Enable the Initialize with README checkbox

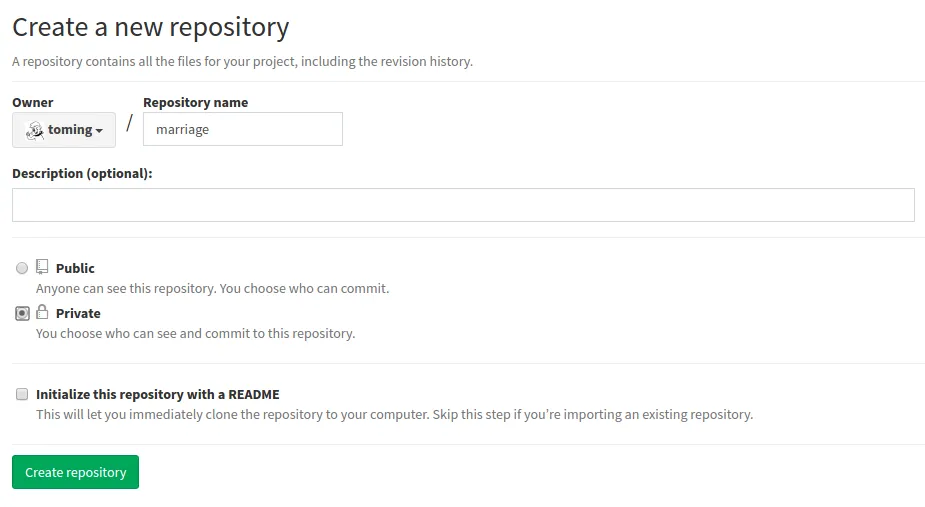coord(22,394)
